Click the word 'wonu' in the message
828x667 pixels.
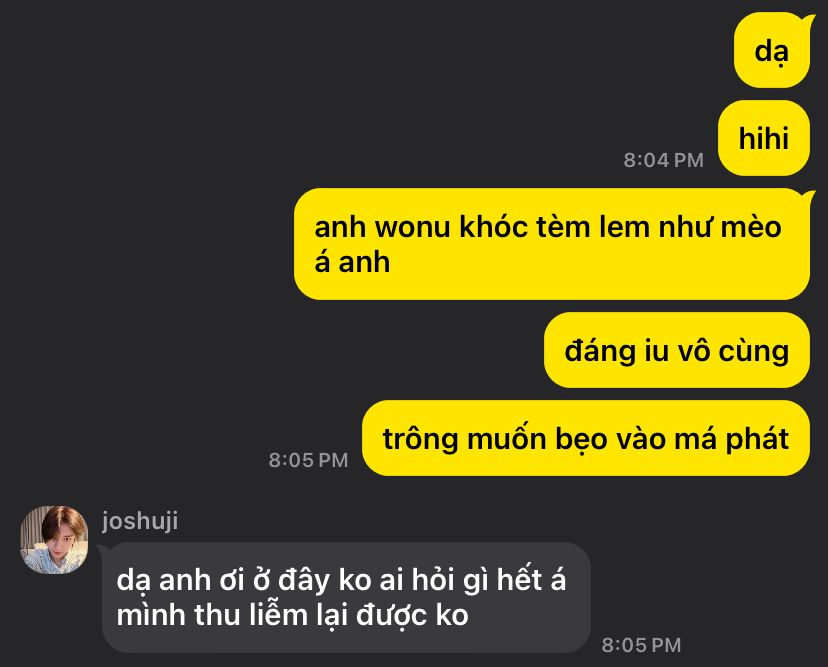coord(413,228)
